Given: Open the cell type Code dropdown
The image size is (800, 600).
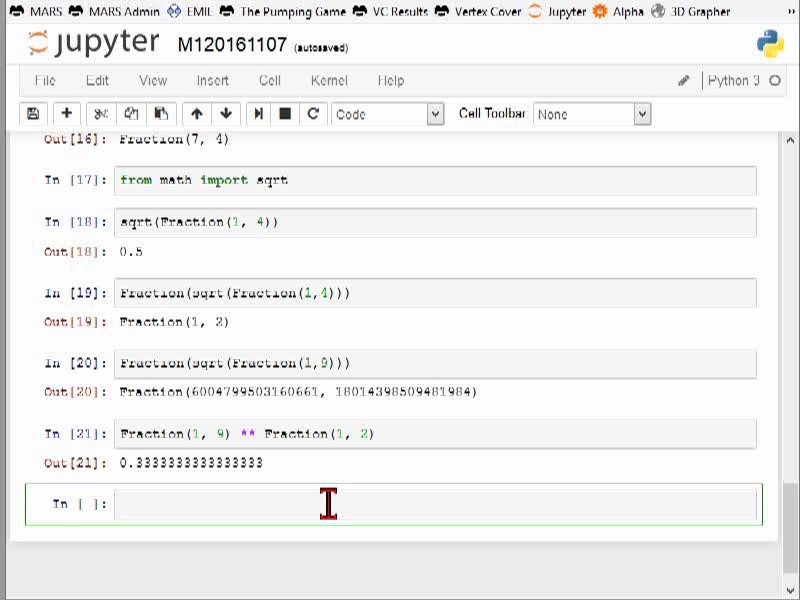Looking at the screenshot, I should coord(388,114).
